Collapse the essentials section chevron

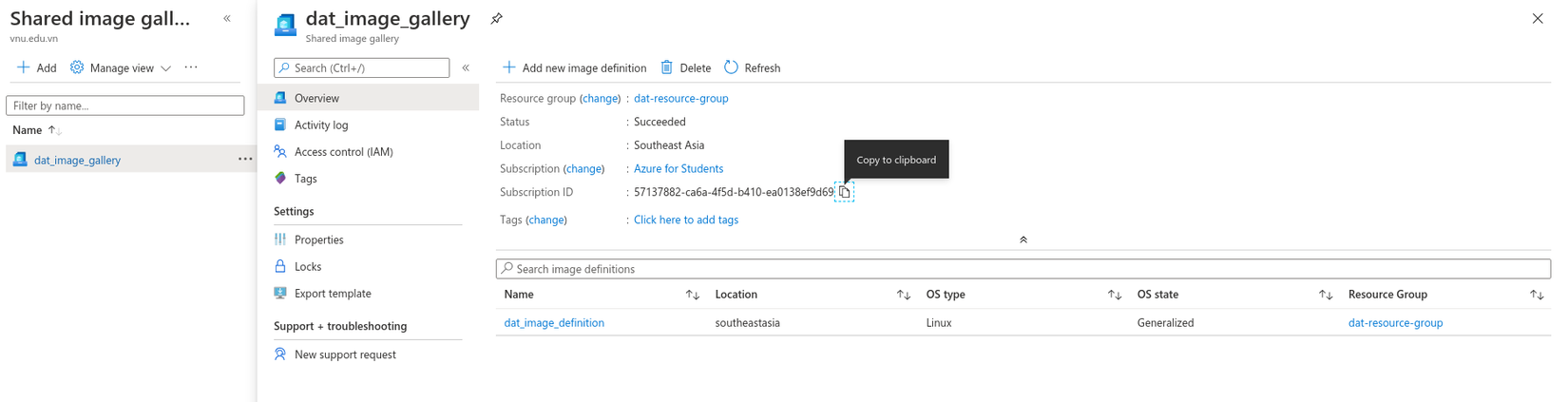(x=1023, y=239)
